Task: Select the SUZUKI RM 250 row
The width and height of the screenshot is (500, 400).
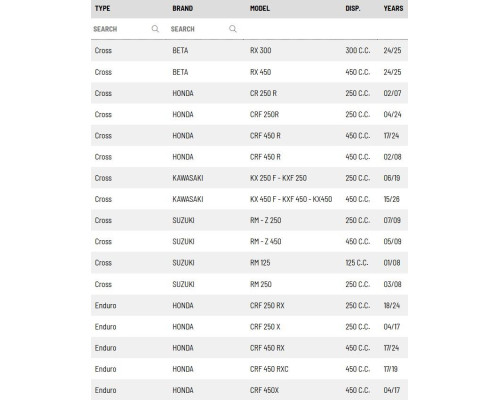Action: click(x=249, y=284)
